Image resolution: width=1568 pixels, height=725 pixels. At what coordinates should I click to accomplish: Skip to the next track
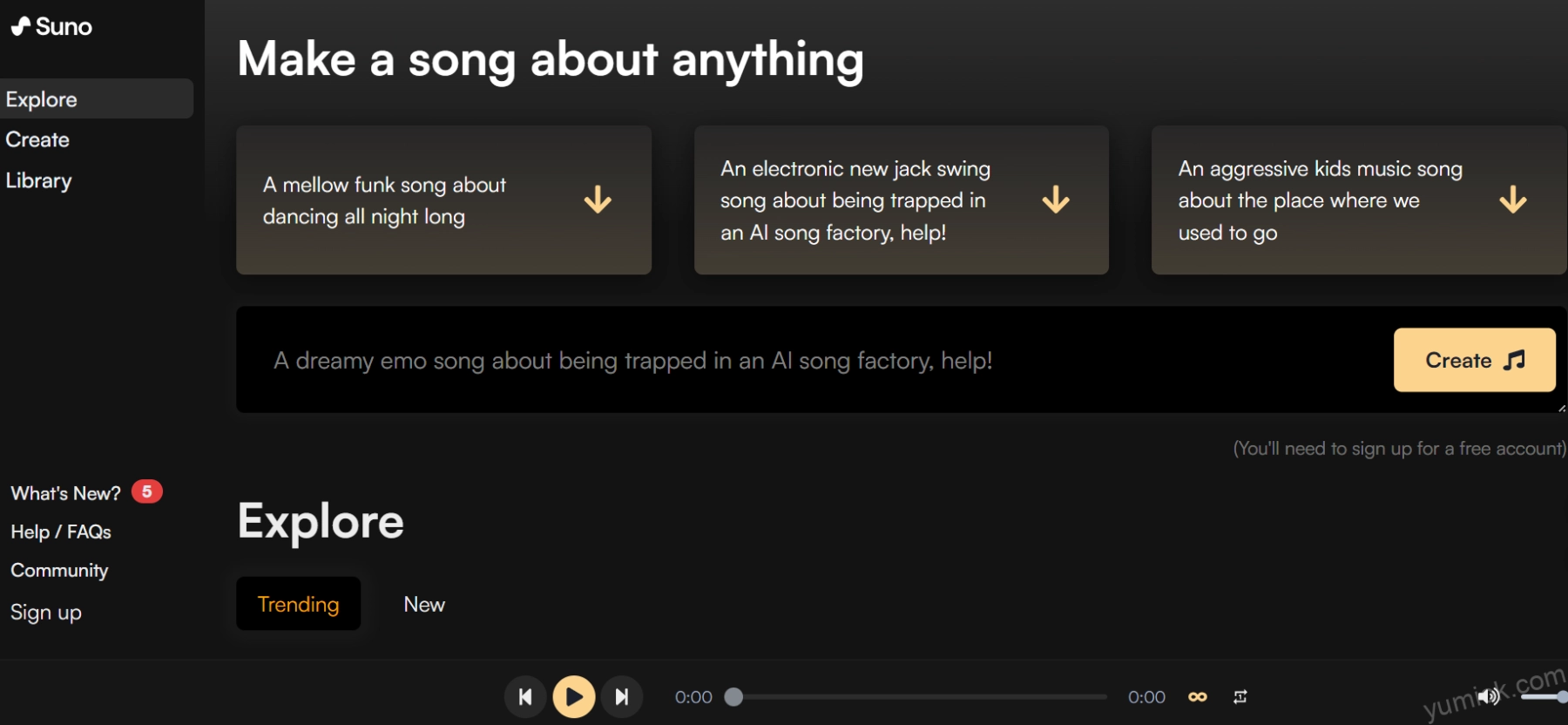click(x=622, y=697)
